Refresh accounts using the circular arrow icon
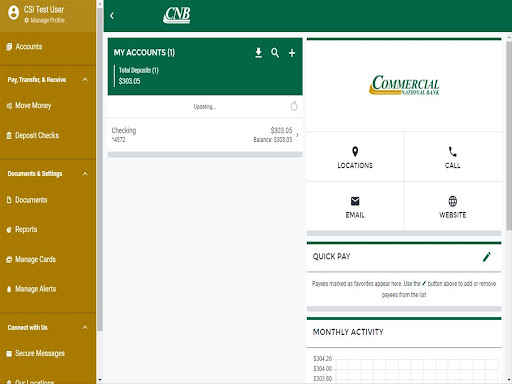The image size is (512, 384). pos(294,106)
